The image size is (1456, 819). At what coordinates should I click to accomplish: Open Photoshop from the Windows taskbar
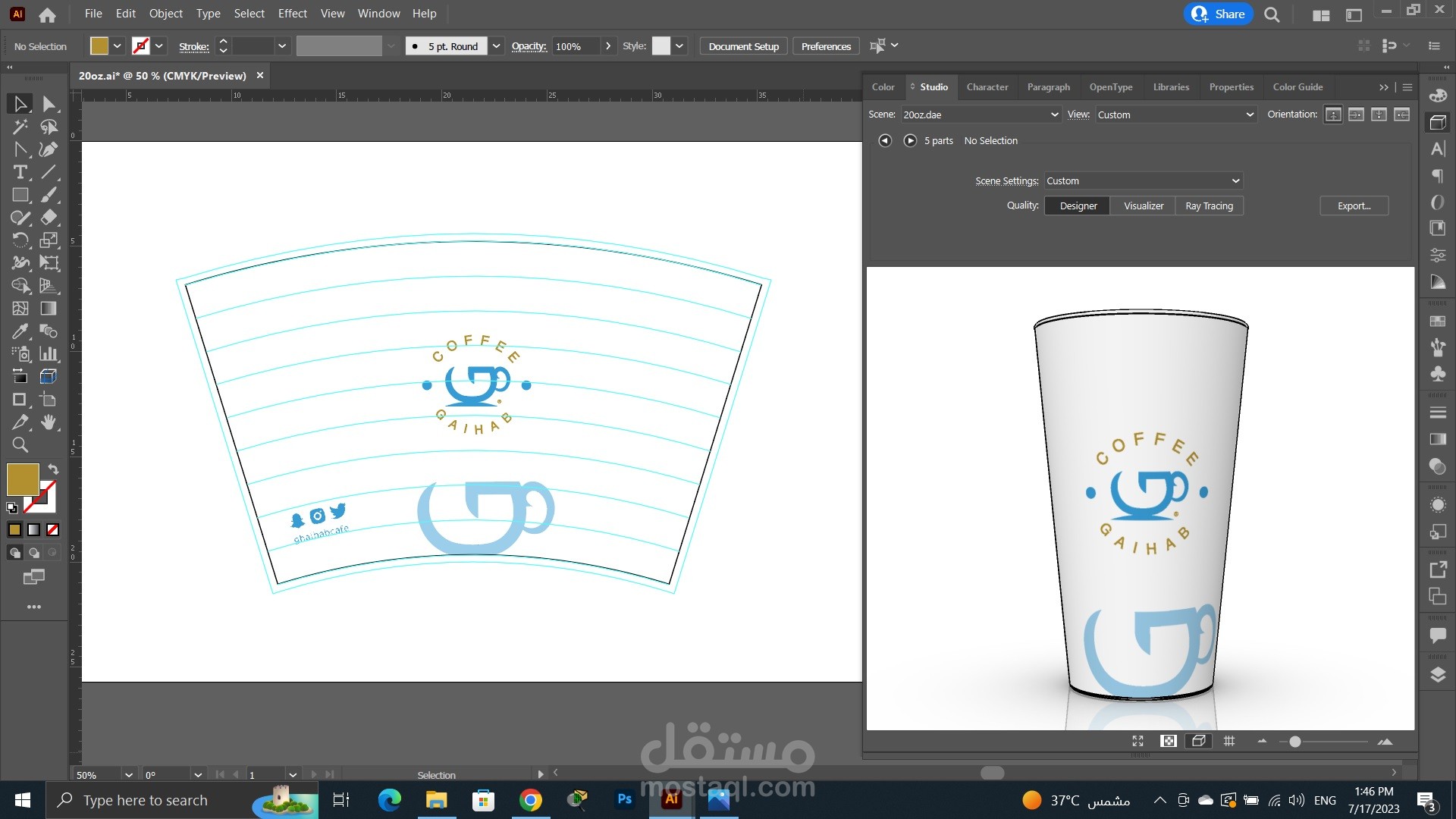tap(624, 799)
